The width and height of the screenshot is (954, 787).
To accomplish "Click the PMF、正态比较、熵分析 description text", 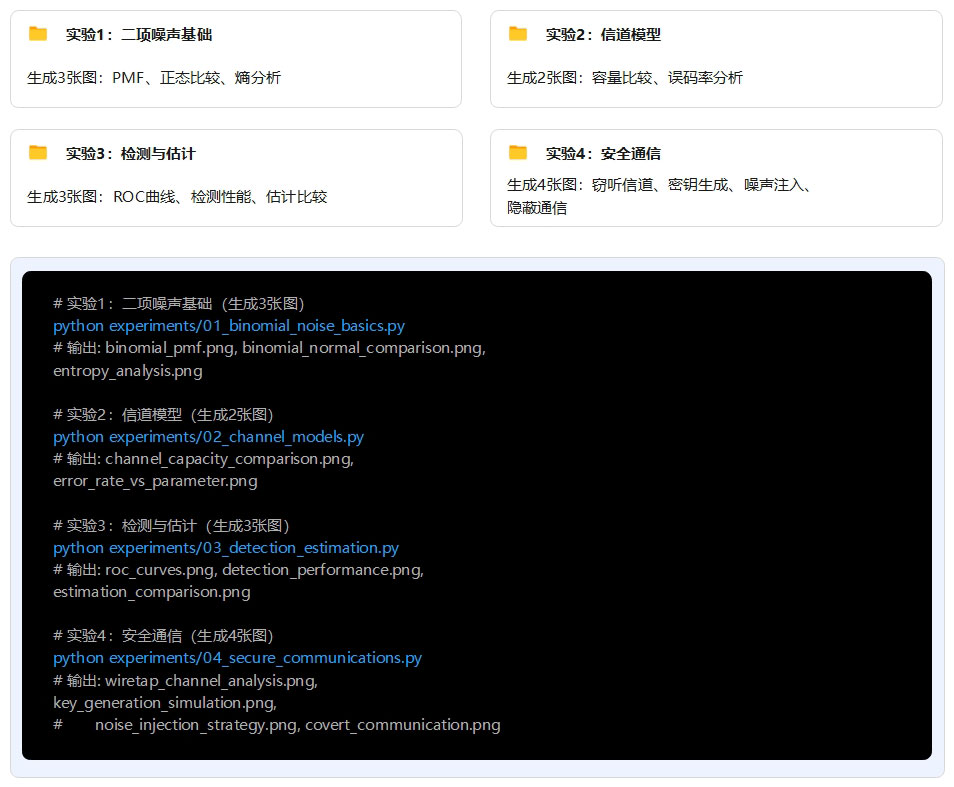I will click(154, 77).
